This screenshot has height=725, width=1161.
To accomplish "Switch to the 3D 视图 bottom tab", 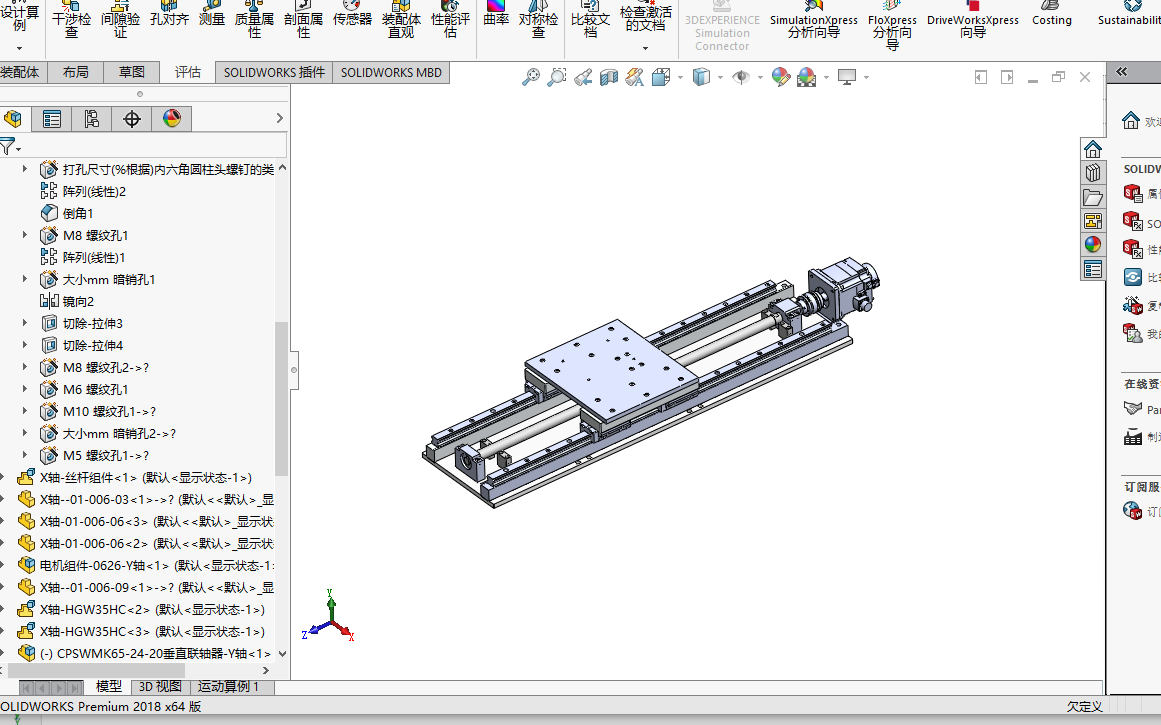I will (160, 687).
